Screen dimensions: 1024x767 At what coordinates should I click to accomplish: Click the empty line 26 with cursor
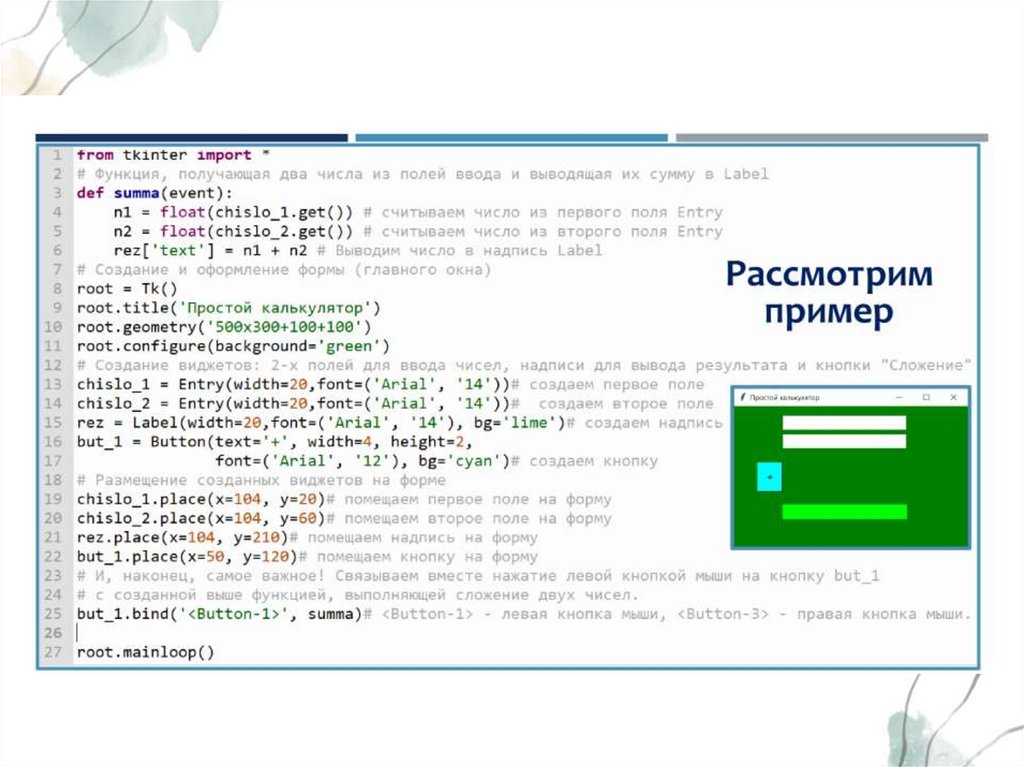522,633
